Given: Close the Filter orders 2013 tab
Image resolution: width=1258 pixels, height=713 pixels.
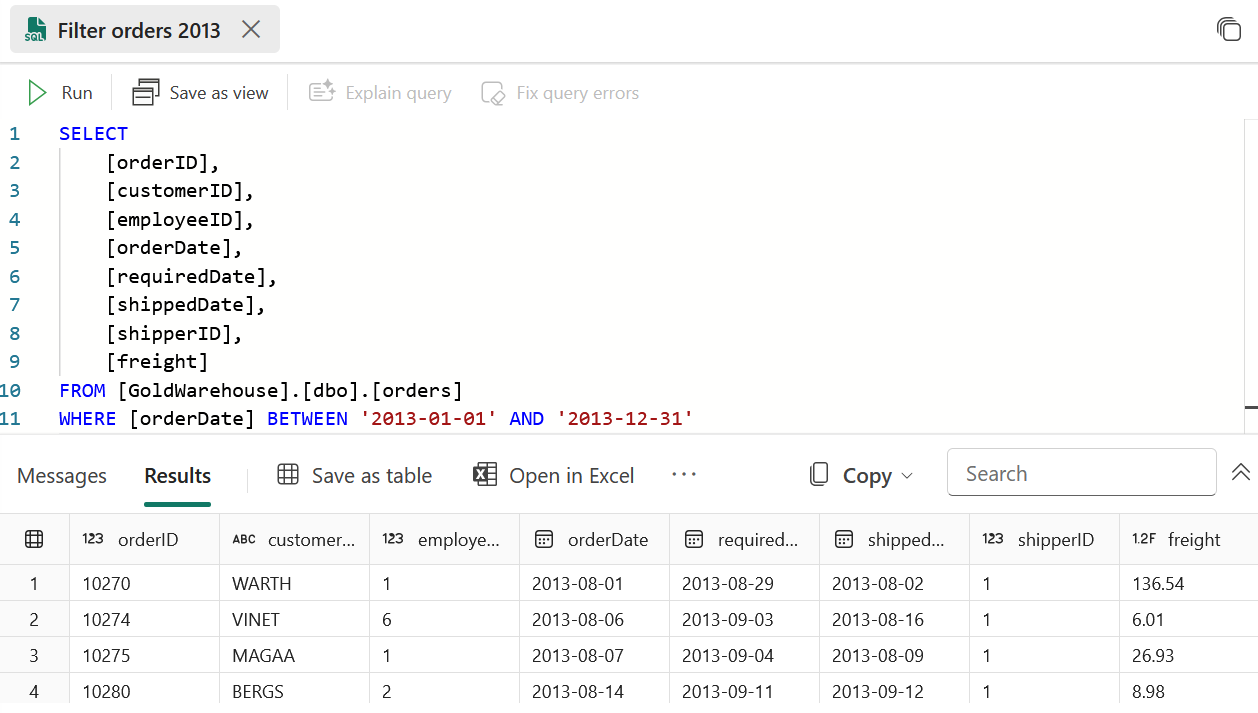Looking at the screenshot, I should pos(251,30).
